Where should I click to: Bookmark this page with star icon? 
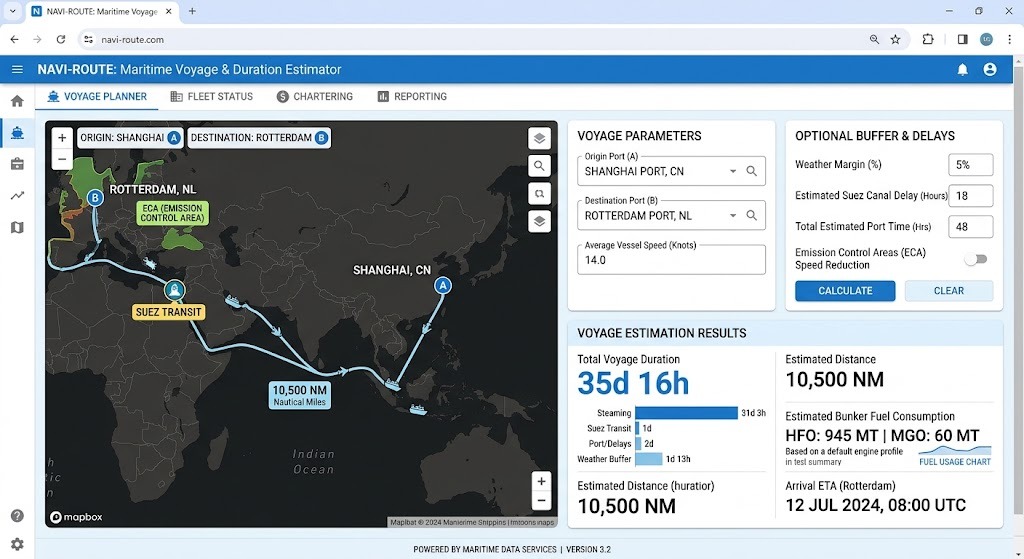tap(895, 39)
